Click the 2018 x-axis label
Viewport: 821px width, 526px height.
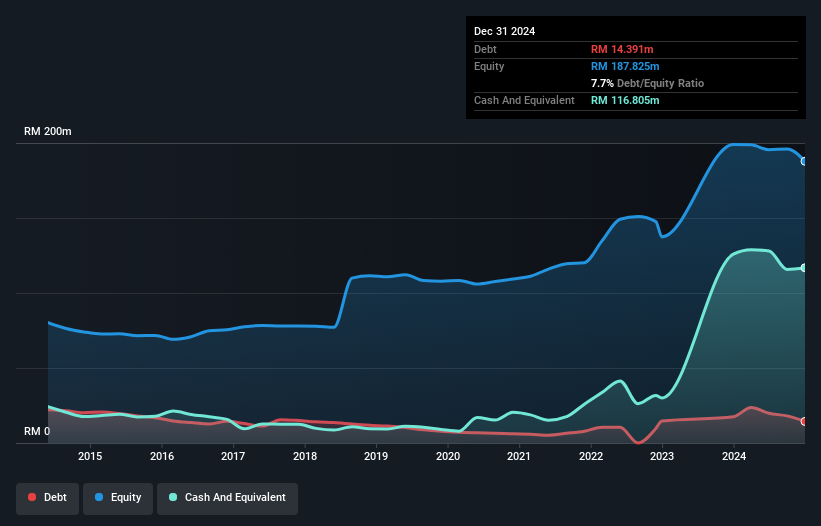(305, 456)
